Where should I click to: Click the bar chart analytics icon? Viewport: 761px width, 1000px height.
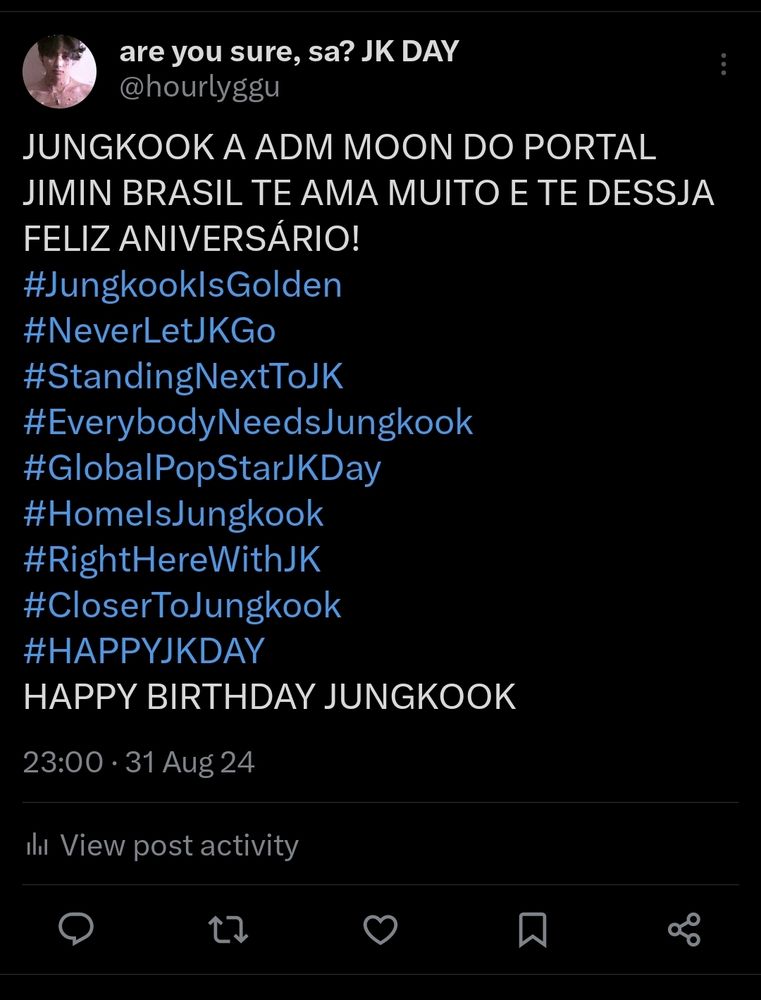pos(37,846)
